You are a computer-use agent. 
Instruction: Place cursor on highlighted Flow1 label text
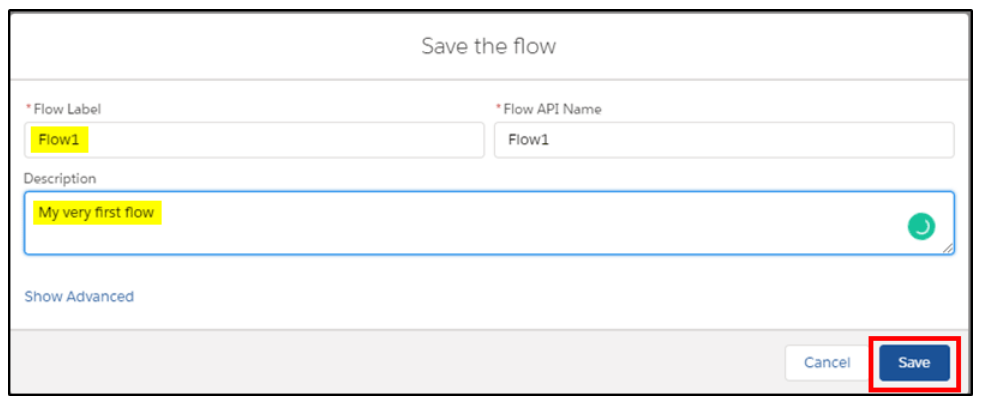(59, 140)
